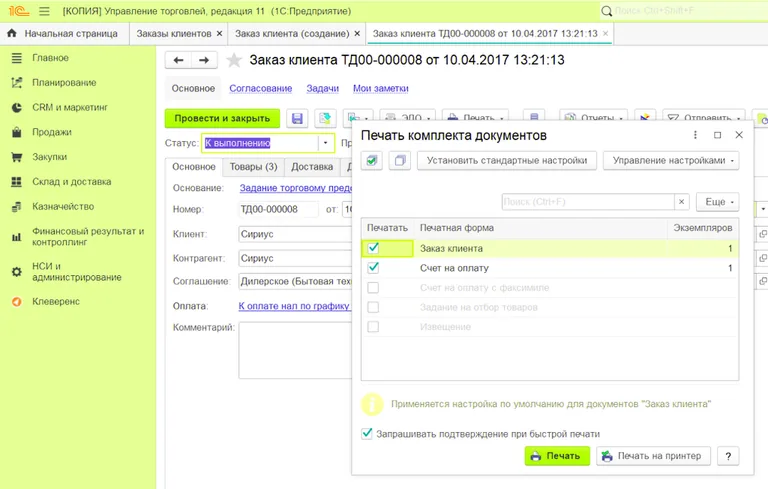This screenshot has height=489, width=768.
Task: Open the Согласование link tab
Action: click(261, 88)
